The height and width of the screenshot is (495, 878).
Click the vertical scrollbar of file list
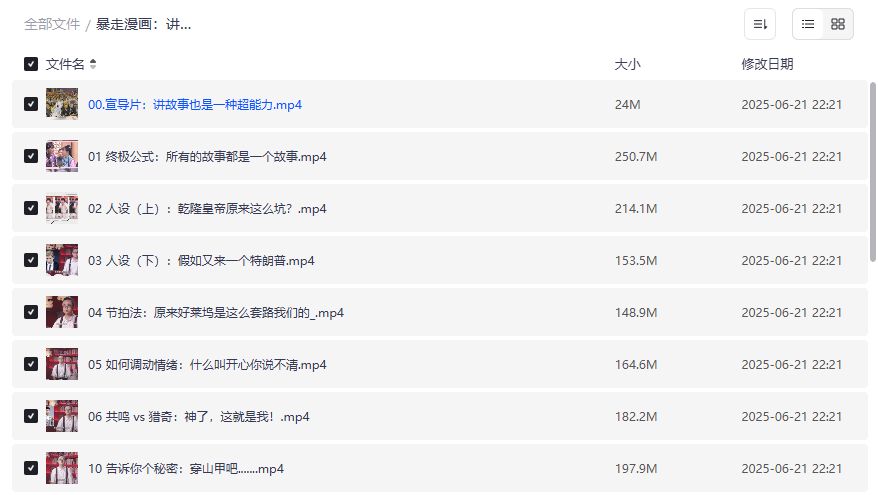(872, 172)
